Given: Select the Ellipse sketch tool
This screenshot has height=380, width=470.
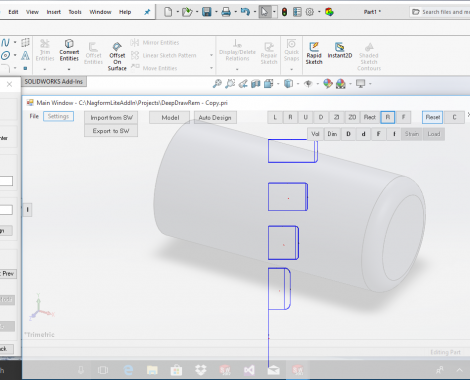Looking at the screenshot, I should [x=5, y=55].
